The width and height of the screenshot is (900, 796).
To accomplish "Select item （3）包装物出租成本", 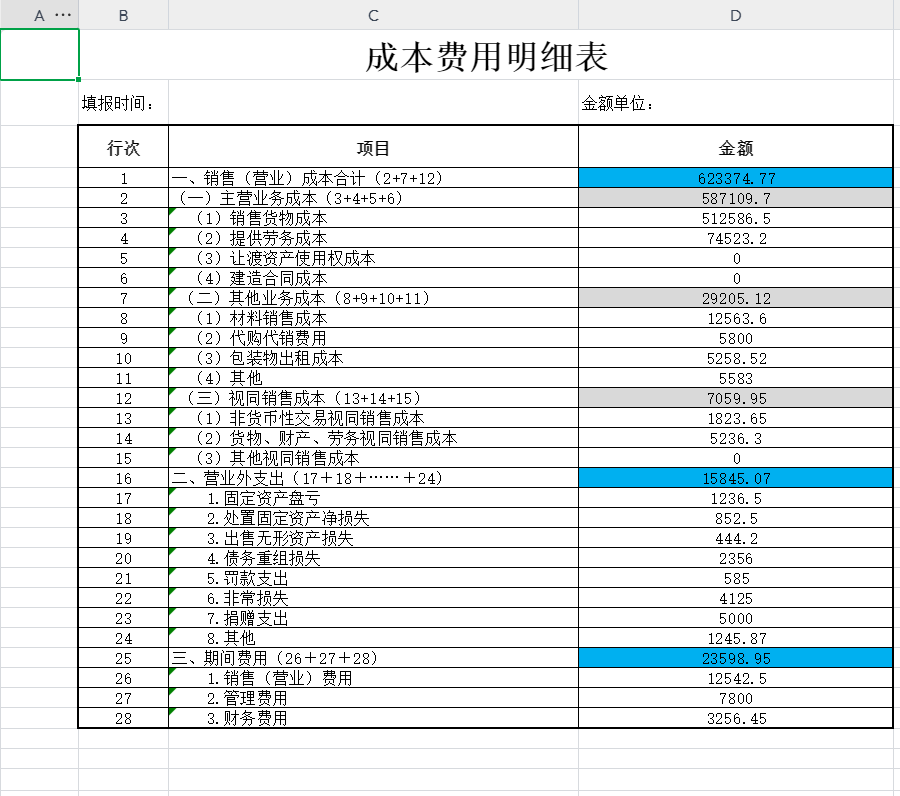I will click(373, 358).
